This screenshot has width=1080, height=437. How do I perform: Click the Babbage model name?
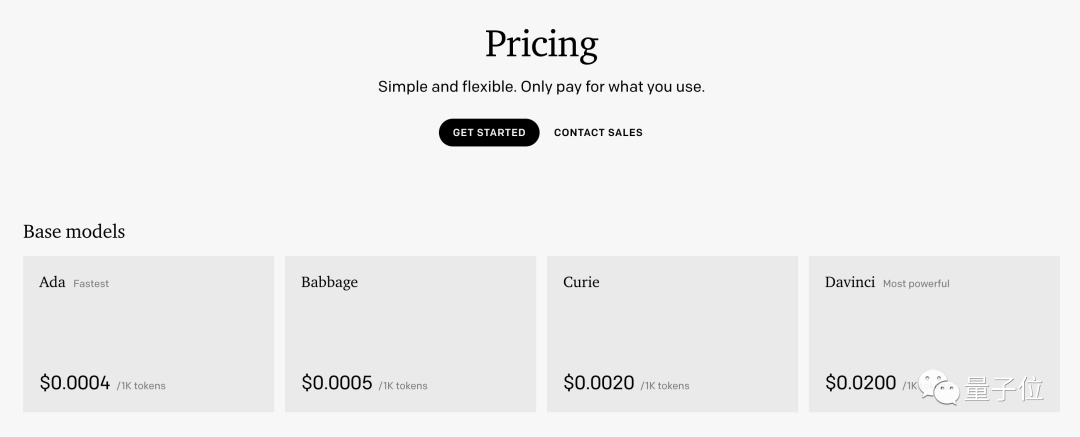pos(329,283)
